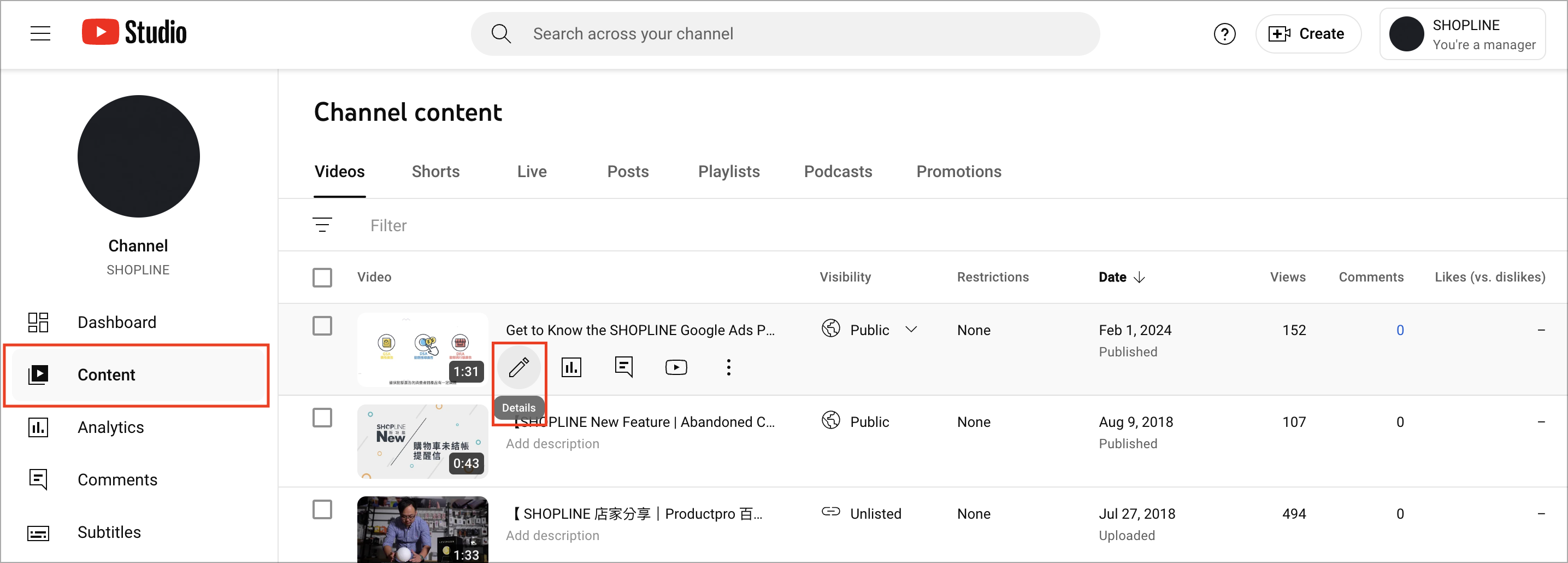Click the Analytics bar chart sidebar icon

coord(38,427)
